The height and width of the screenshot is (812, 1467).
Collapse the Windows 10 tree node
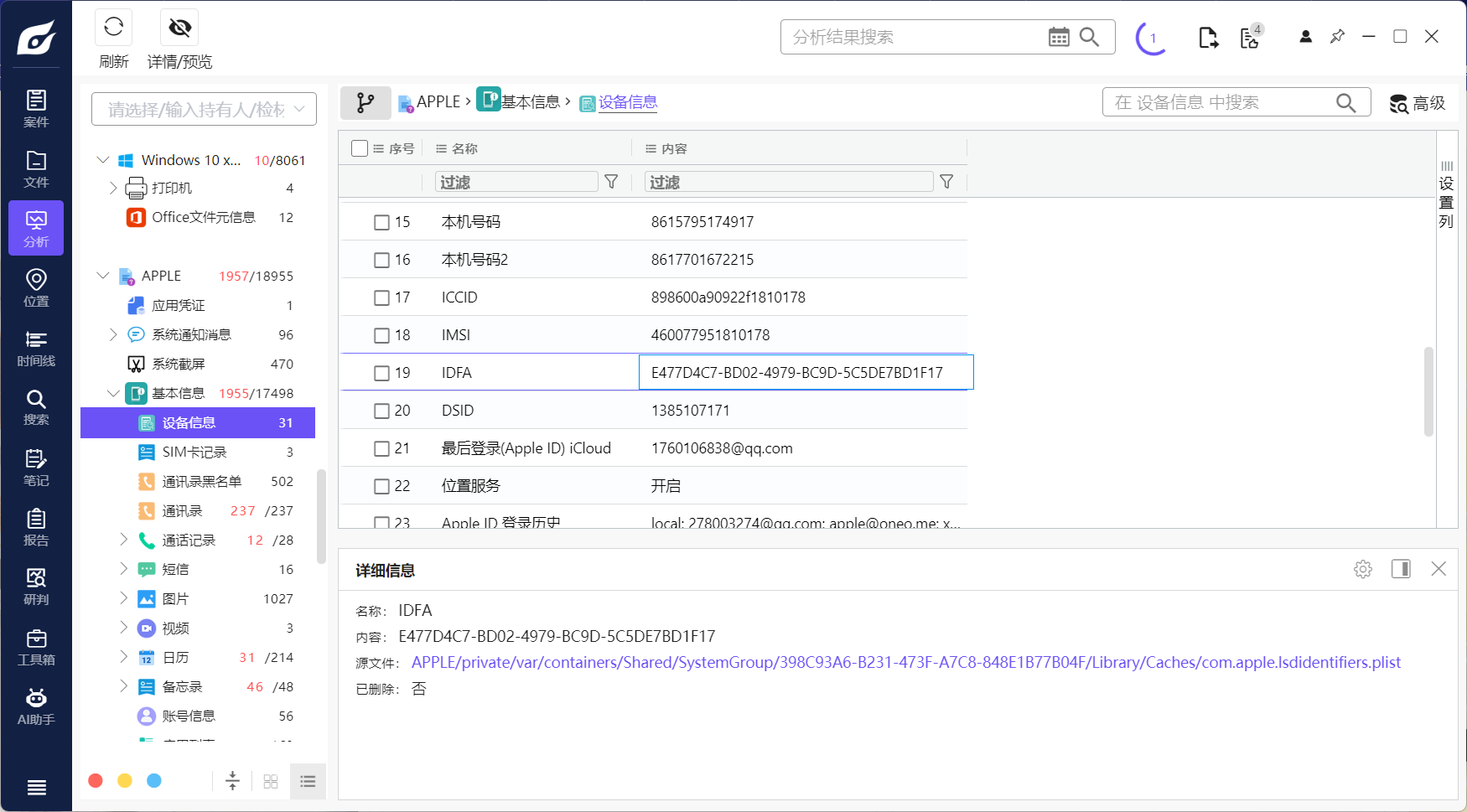coord(103,159)
